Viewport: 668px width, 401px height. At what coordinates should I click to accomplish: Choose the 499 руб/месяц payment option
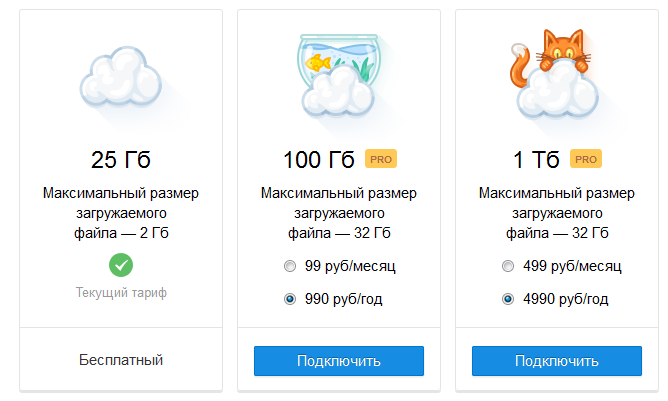pos(509,267)
